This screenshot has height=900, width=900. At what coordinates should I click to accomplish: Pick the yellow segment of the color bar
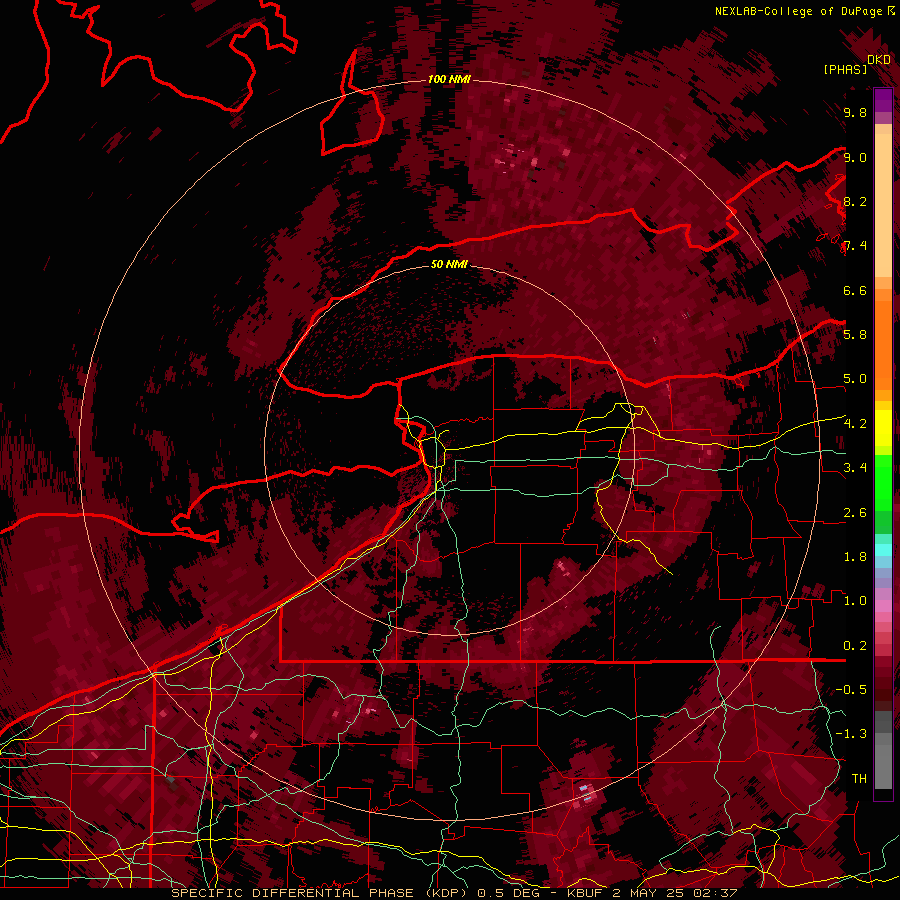pyautogui.click(x=883, y=428)
